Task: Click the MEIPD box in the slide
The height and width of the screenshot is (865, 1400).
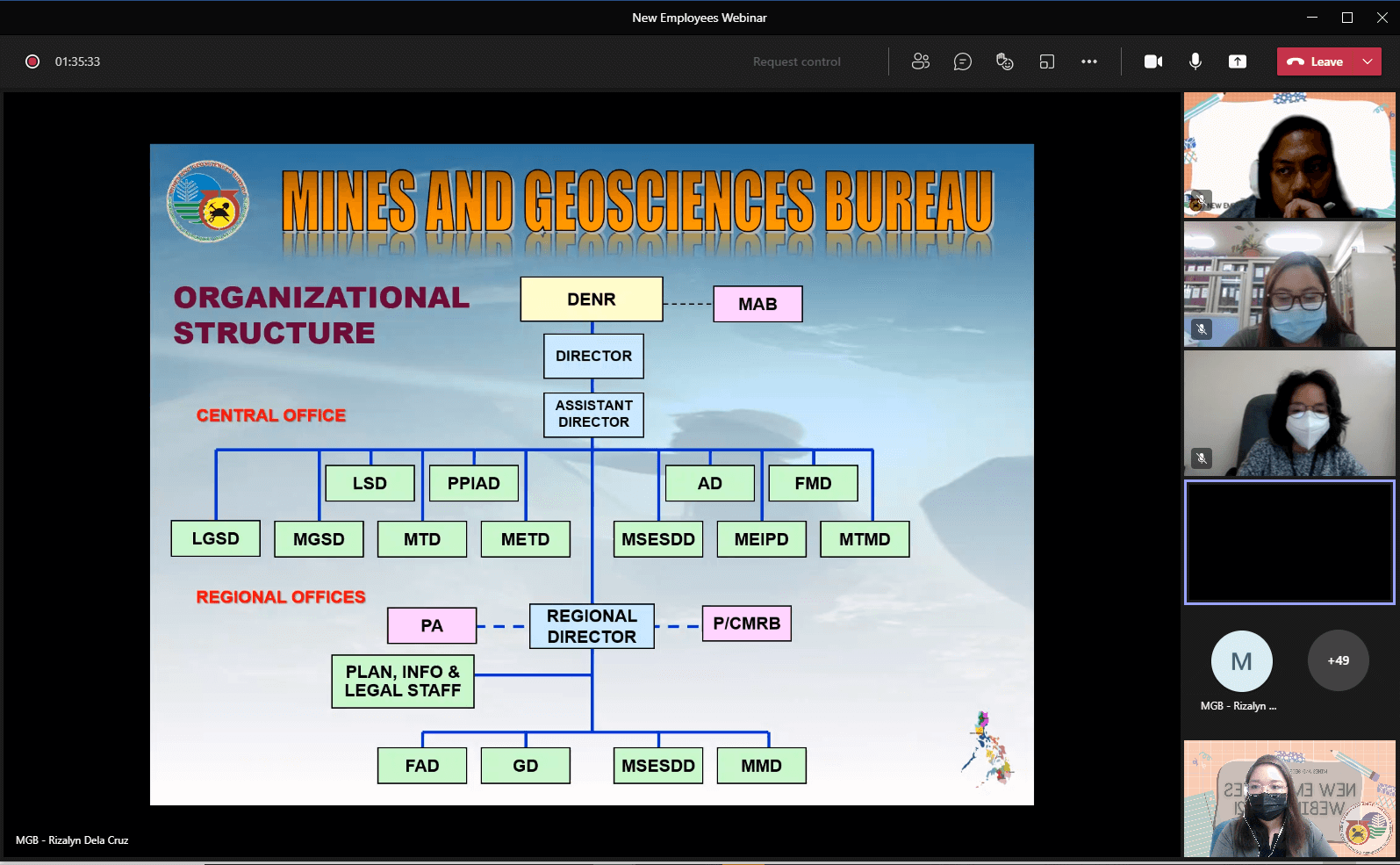Action: (761, 539)
